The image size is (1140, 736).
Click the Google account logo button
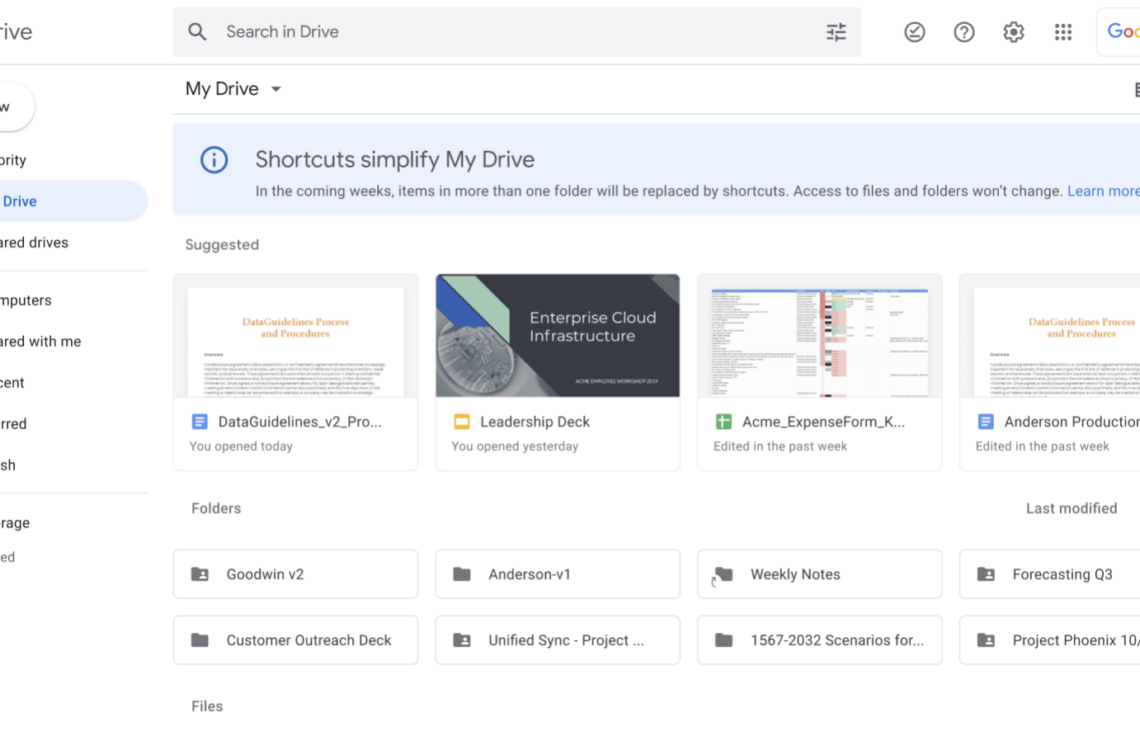point(1119,32)
